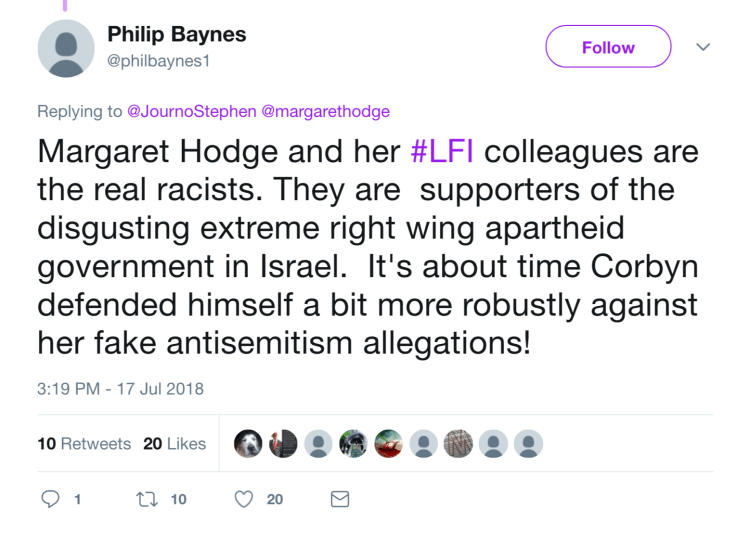
Task: Click the tartan-pattern liker avatar
Action: pyautogui.click(x=458, y=444)
